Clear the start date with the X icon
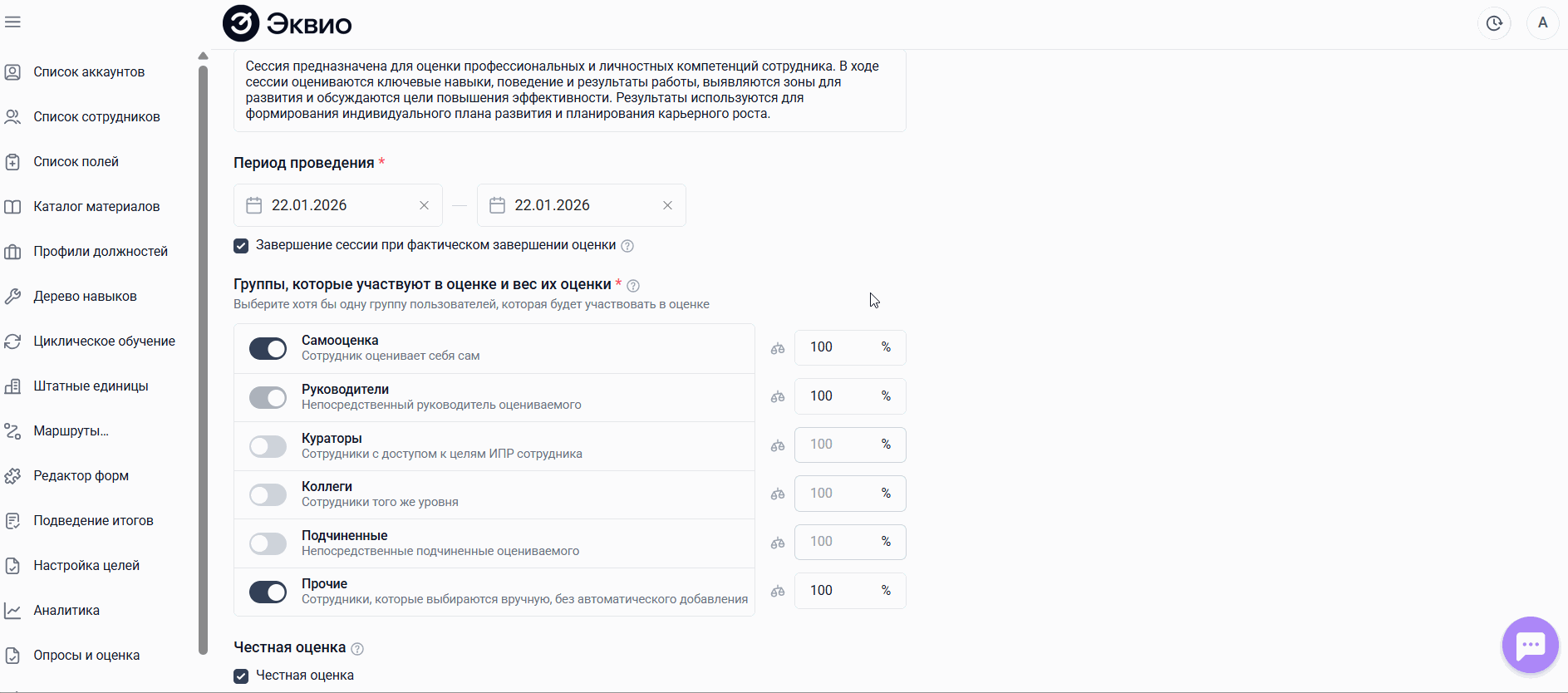Image resolution: width=1568 pixels, height=693 pixels. click(424, 205)
